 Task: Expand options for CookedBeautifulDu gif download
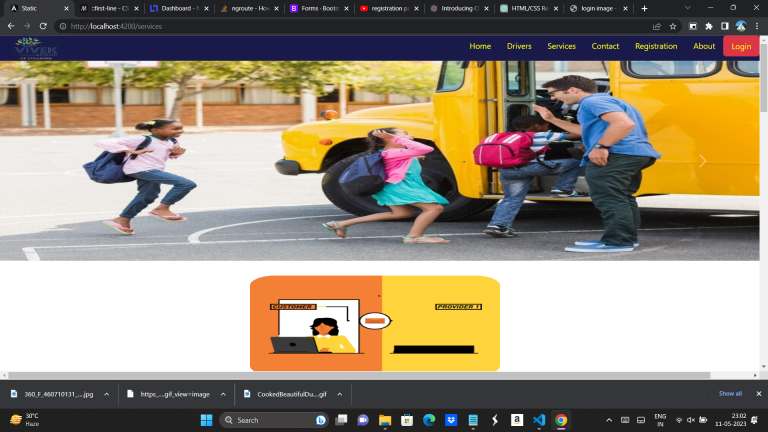pos(340,394)
